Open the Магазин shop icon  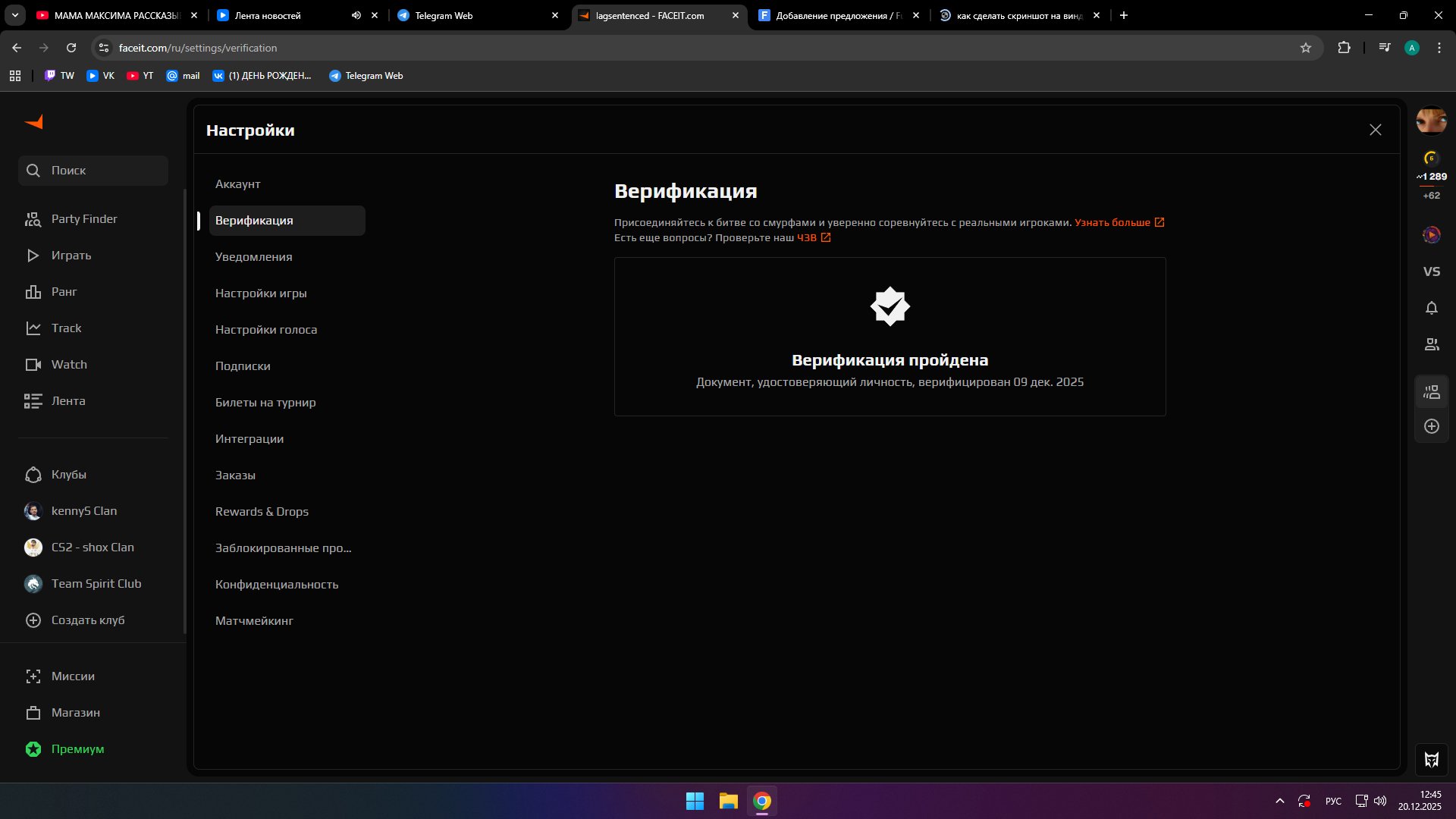[x=33, y=713]
